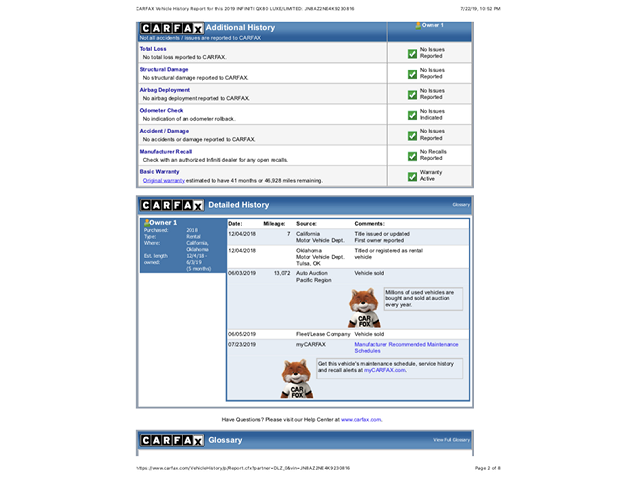The height and width of the screenshot is (480, 640).
Task: Click the green check for Airbag Deployment
Action: pyautogui.click(x=412, y=94)
